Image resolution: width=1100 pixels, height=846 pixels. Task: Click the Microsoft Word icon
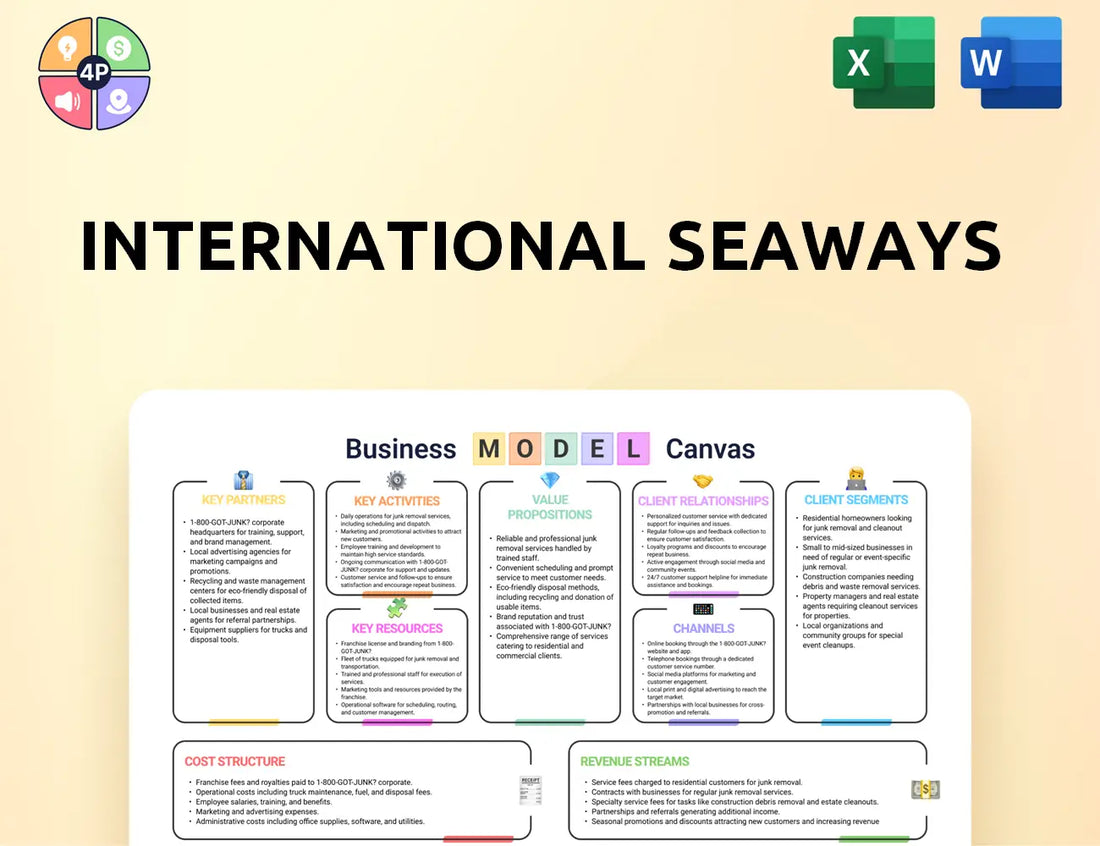tap(1011, 62)
